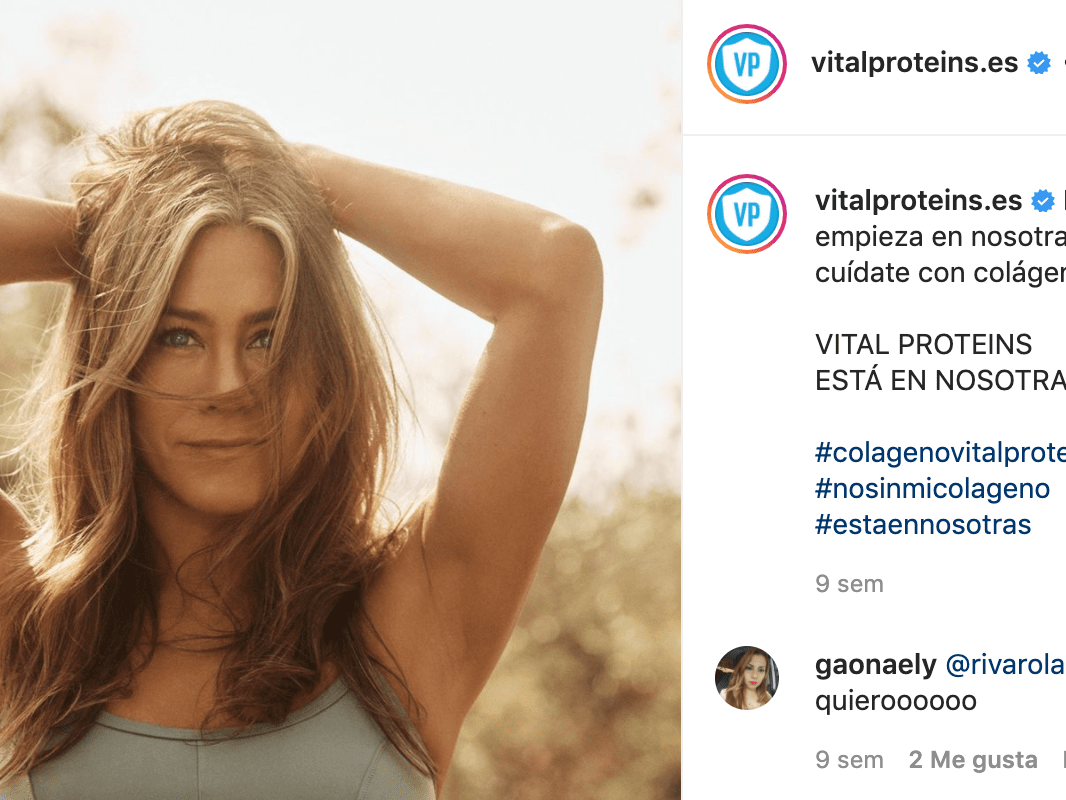This screenshot has height=800, width=1066.
Task: Click the caption's 9 sem timestamp
Action: point(849,584)
